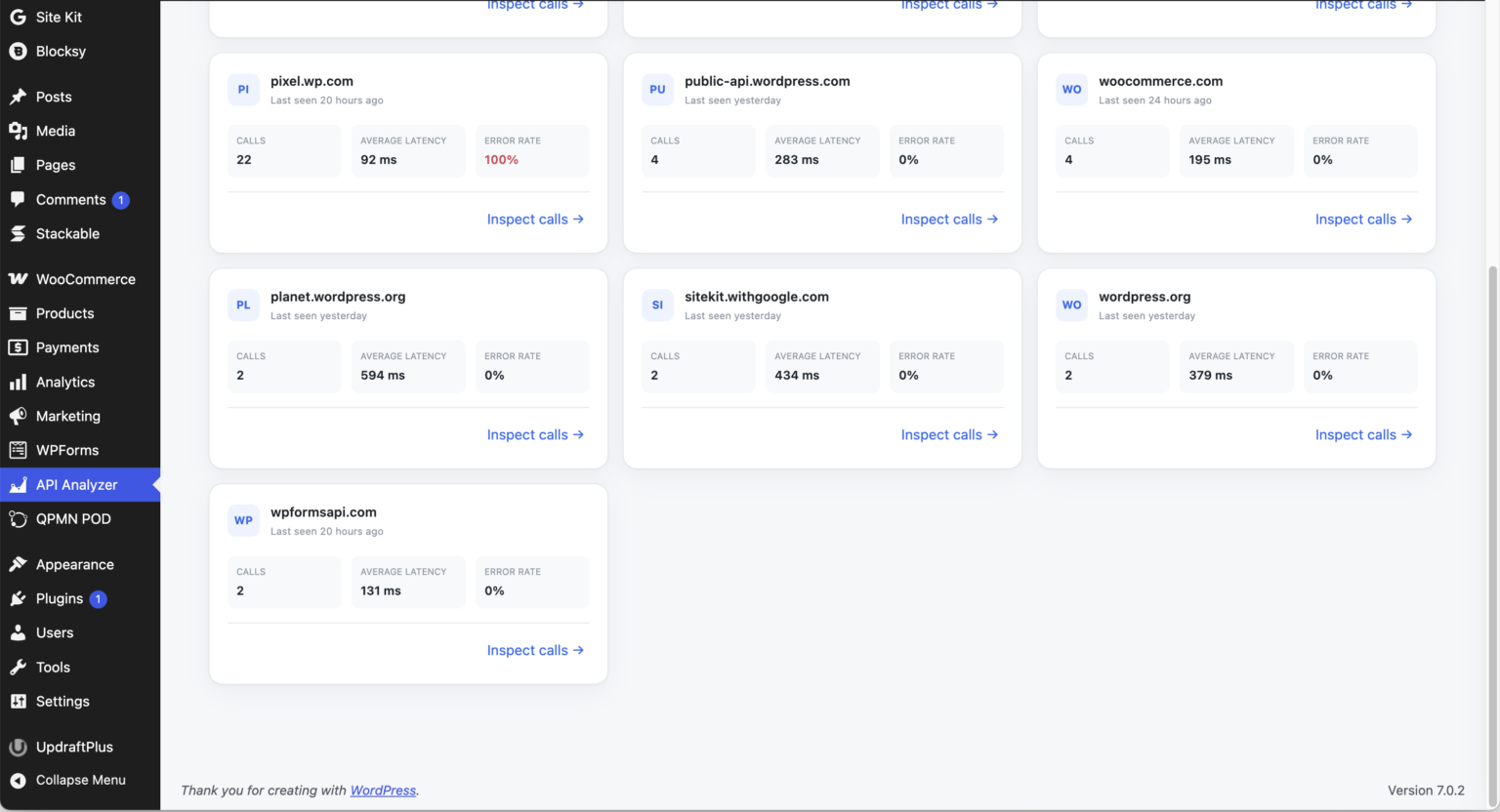Click the PU badge for public-api.wordpress.com

tap(657, 89)
